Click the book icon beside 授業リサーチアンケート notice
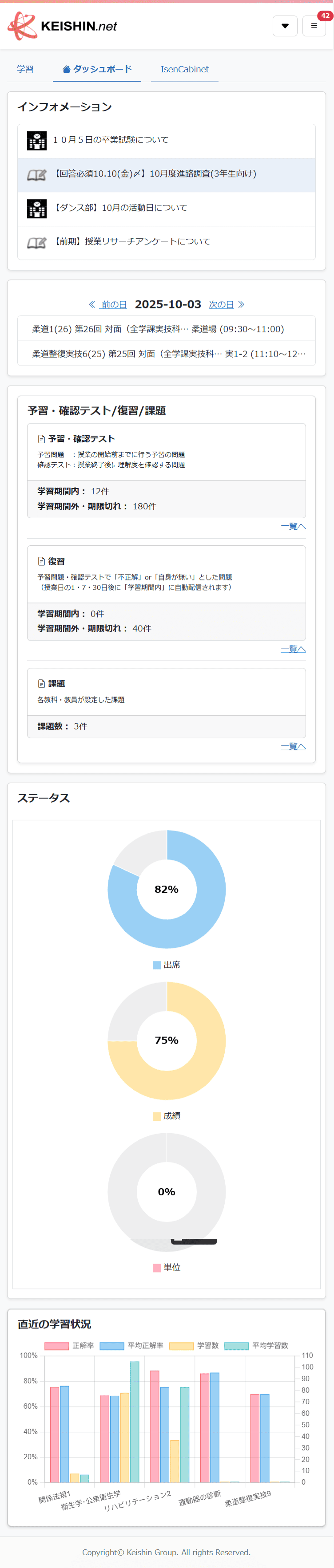 click(36, 243)
